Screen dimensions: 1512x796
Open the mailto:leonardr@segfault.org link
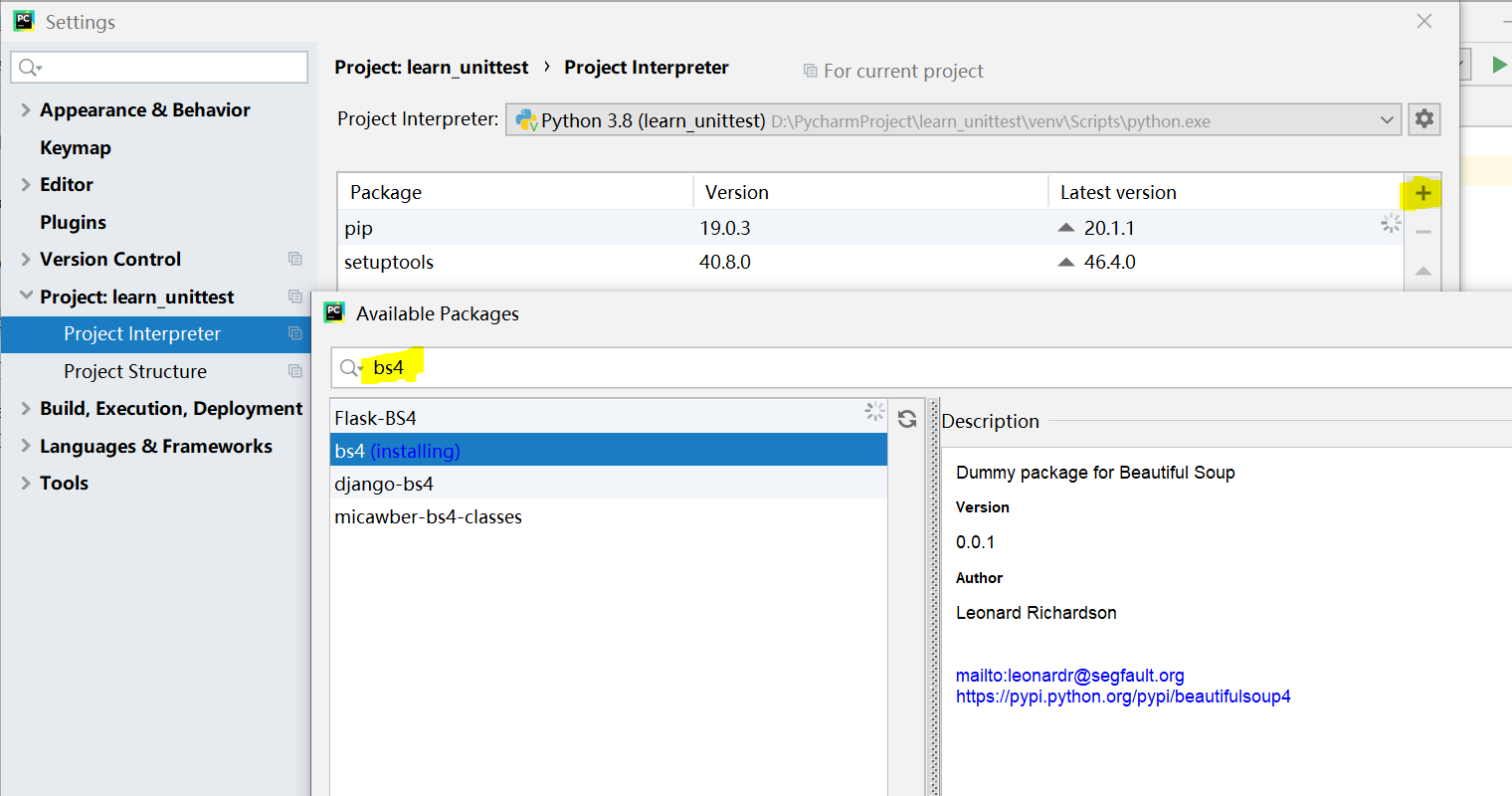[1069, 676]
